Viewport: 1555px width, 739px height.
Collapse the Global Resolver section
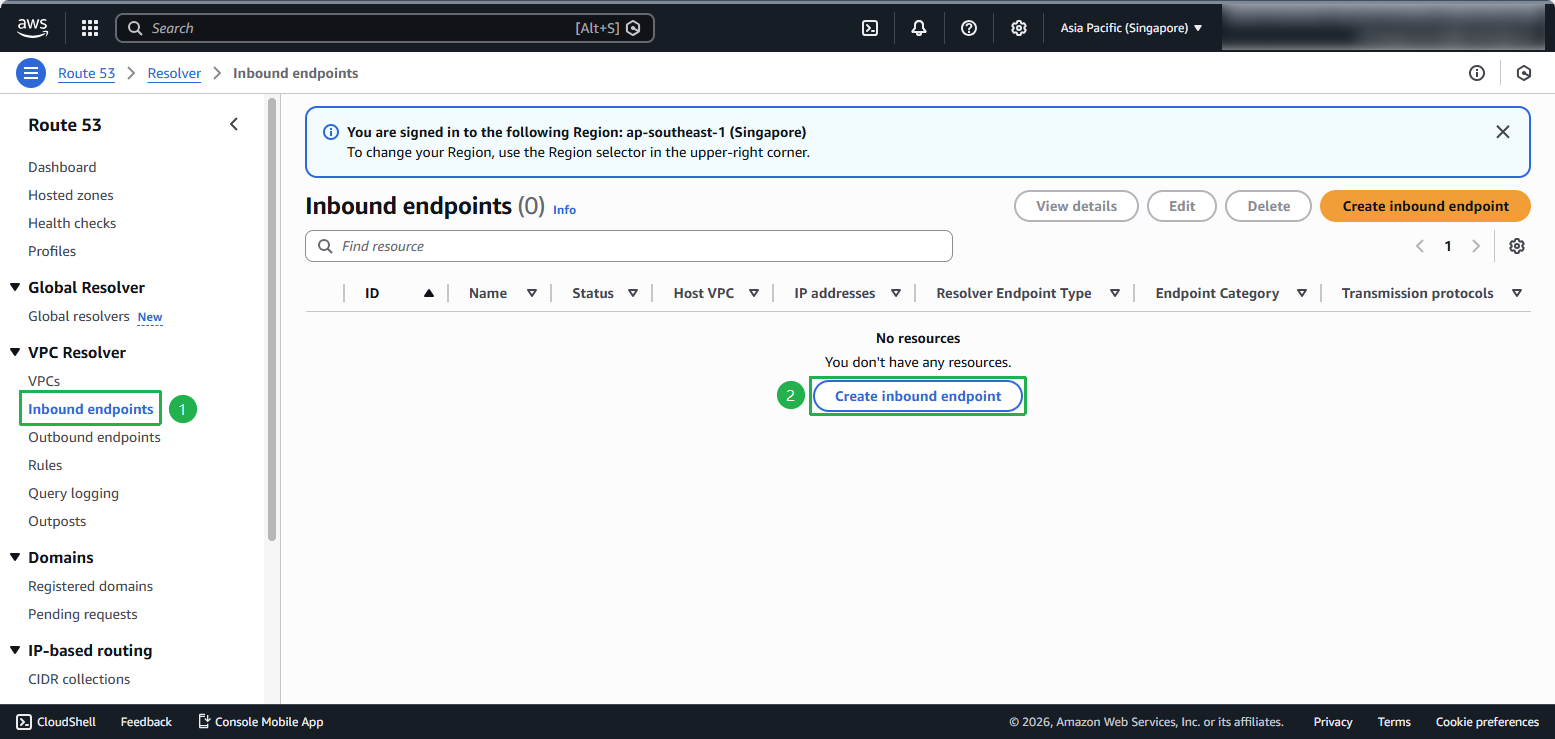point(15,288)
